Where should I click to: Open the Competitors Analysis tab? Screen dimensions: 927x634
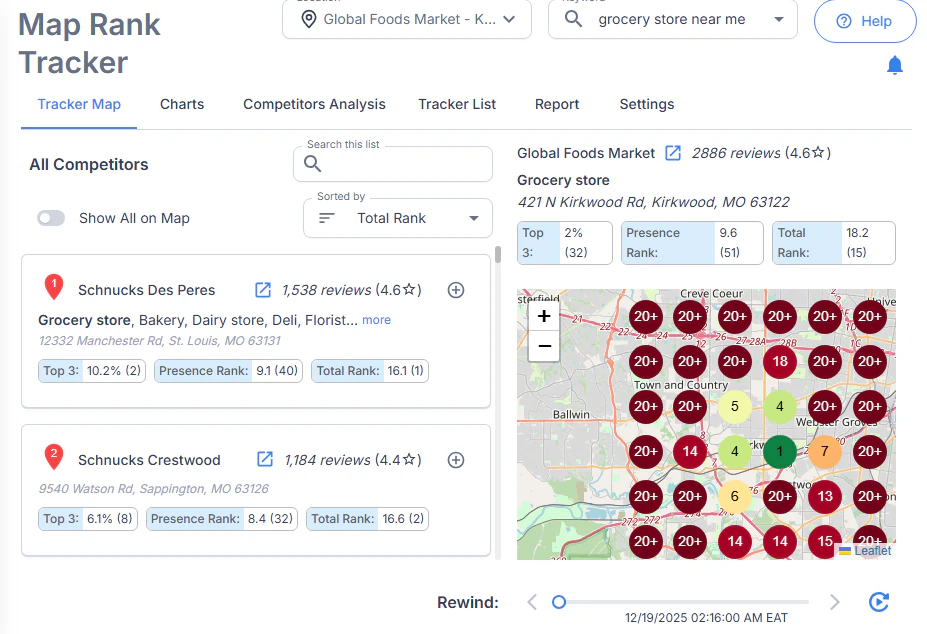click(x=314, y=105)
